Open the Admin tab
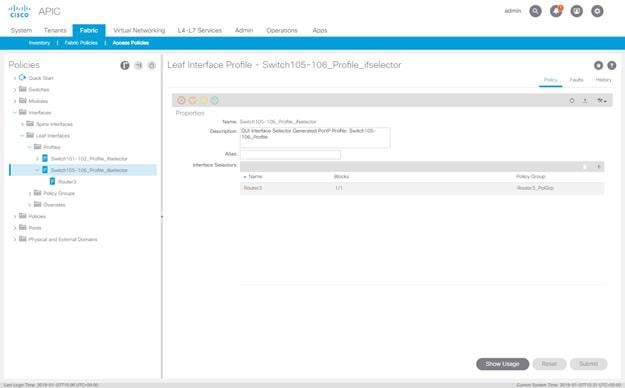 point(244,30)
